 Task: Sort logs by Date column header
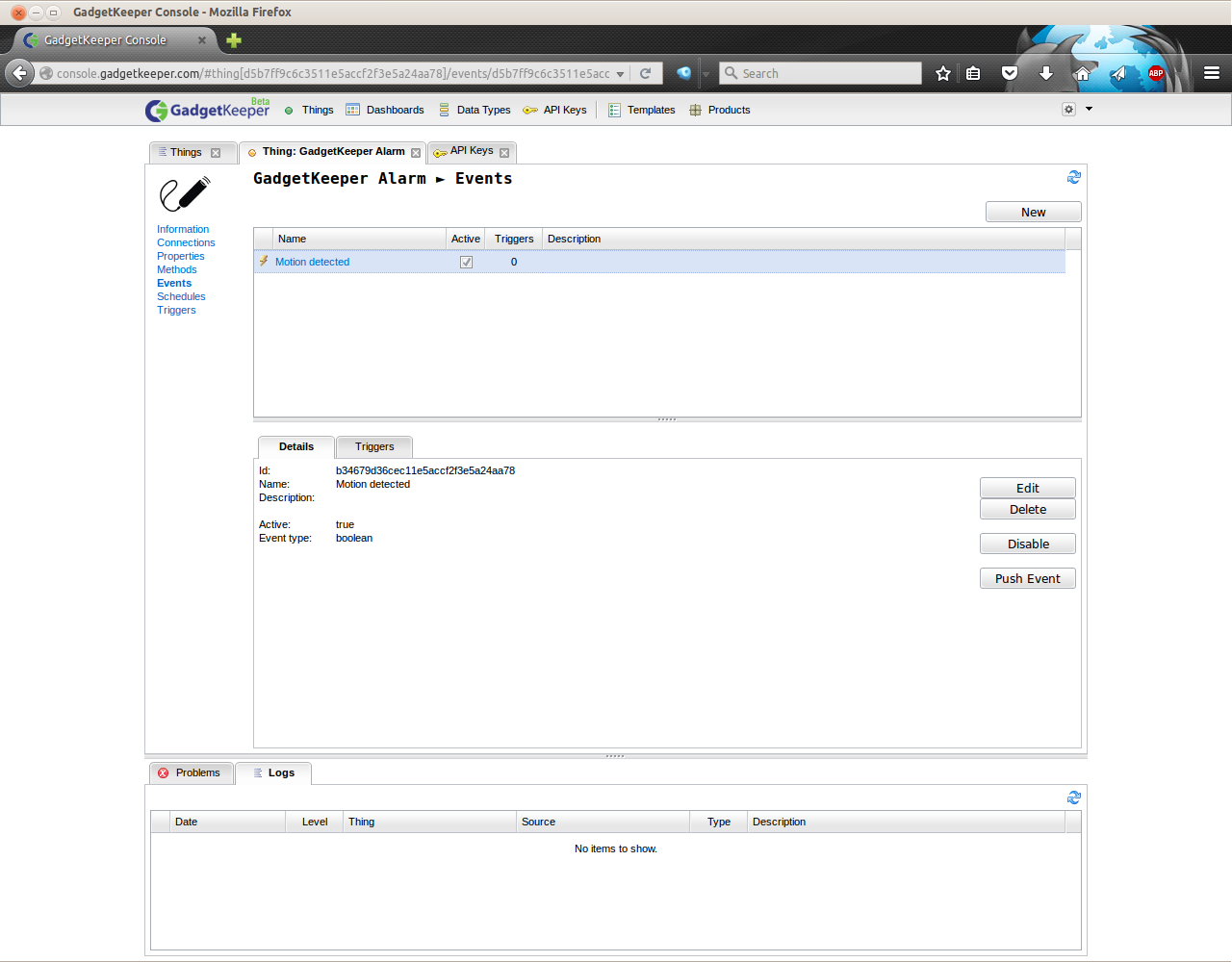(x=227, y=822)
